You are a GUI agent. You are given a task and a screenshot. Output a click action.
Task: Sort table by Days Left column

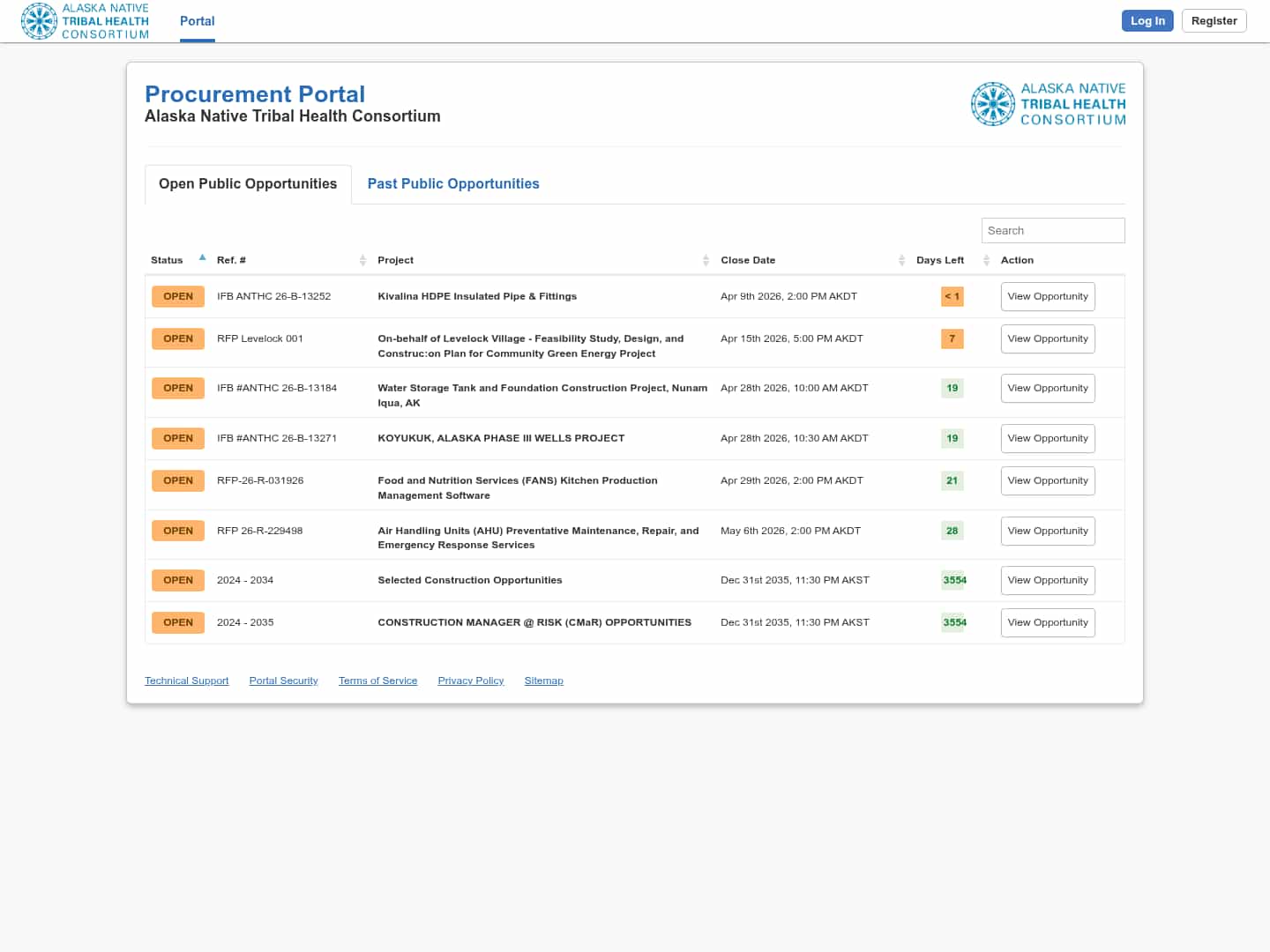[986, 260]
